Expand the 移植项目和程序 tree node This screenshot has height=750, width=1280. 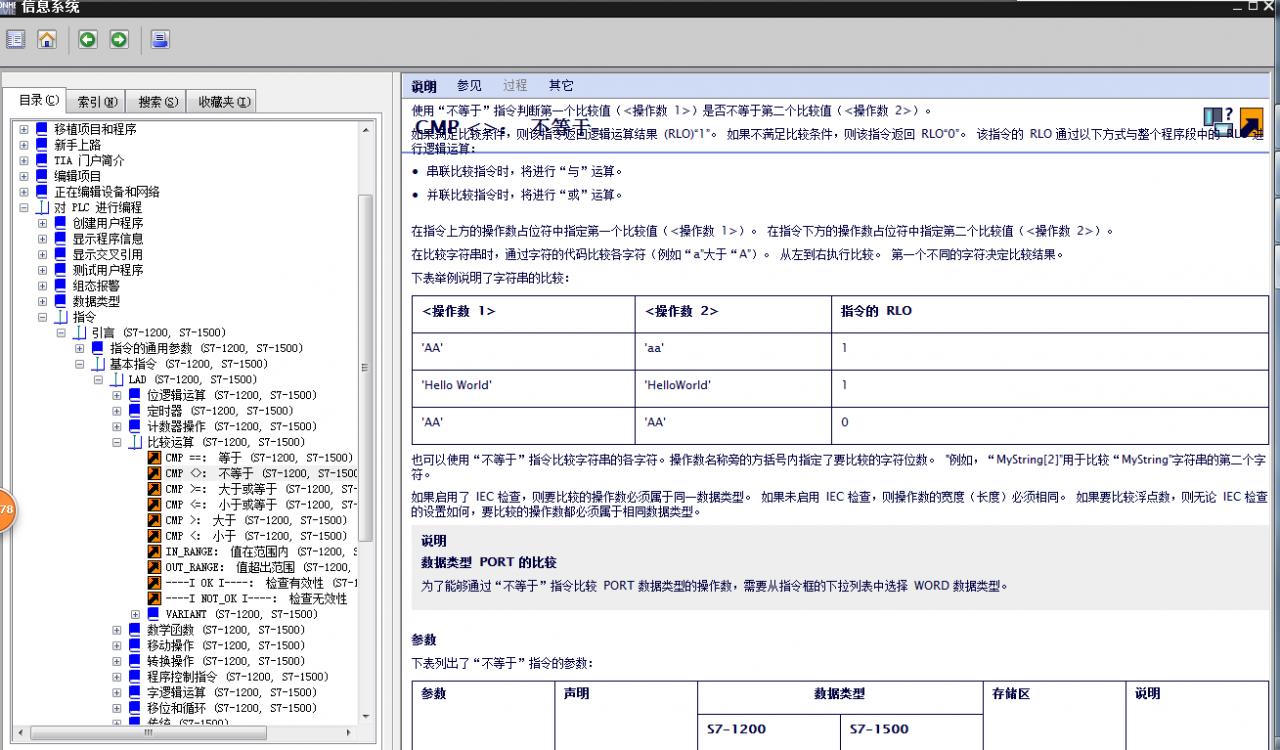point(24,129)
